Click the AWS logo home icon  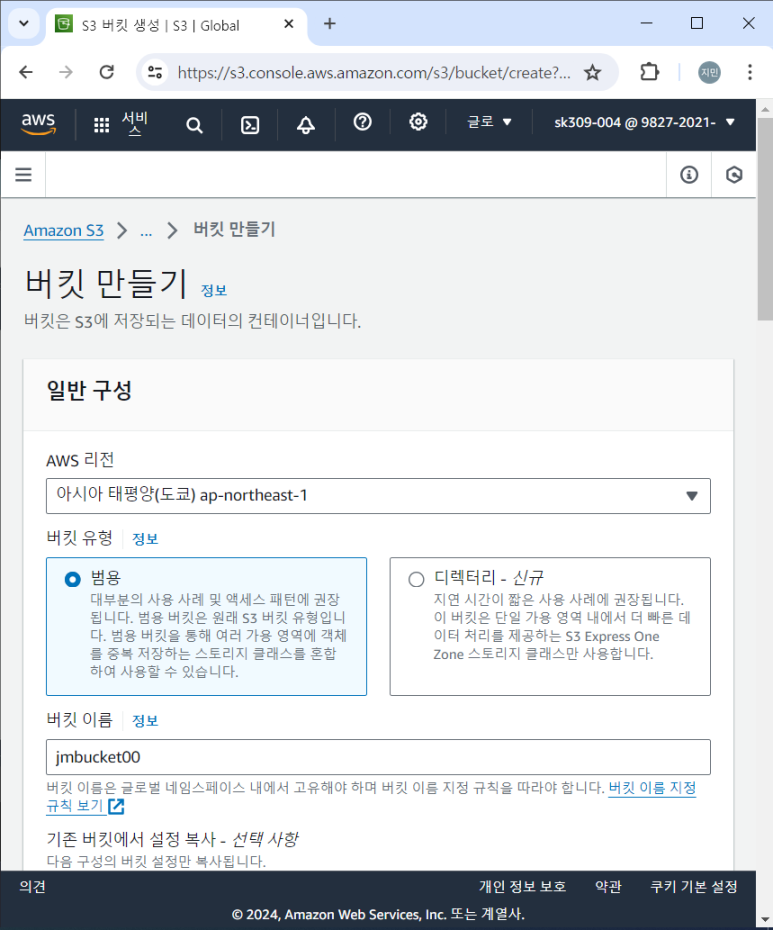39,123
